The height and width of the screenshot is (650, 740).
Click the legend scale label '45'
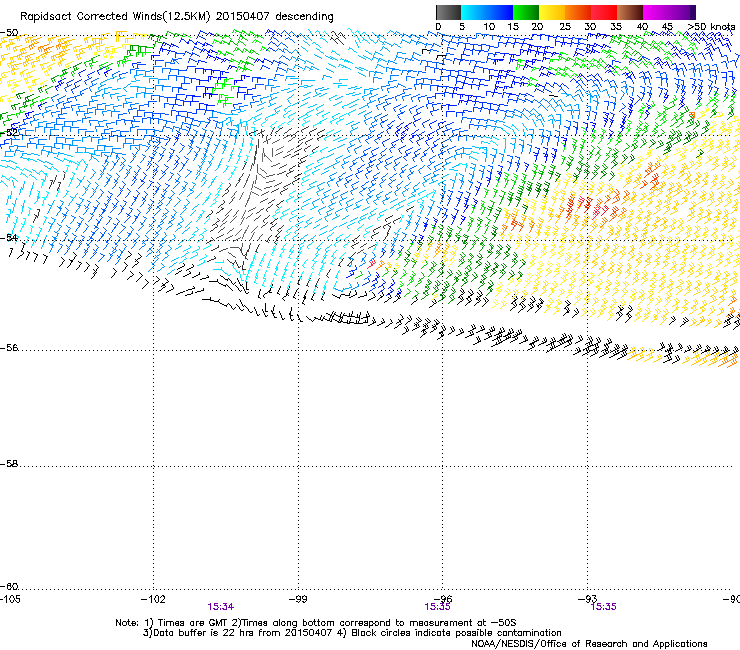pos(667,27)
